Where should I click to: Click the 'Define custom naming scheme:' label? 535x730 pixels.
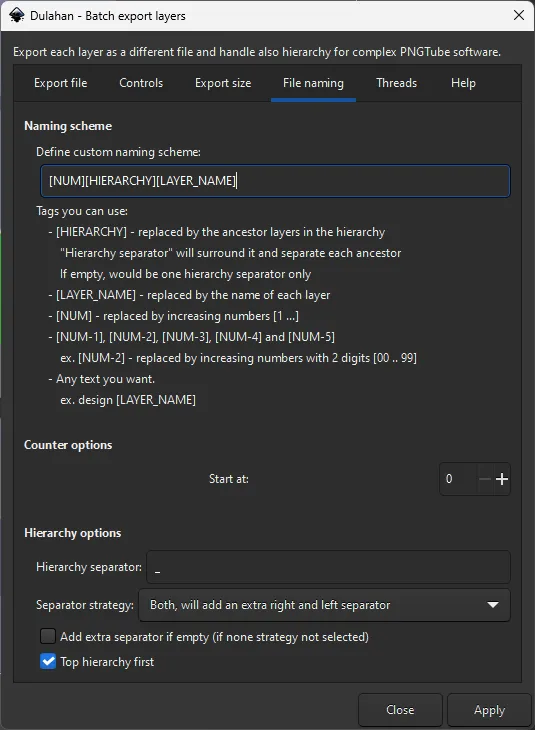[118, 152]
